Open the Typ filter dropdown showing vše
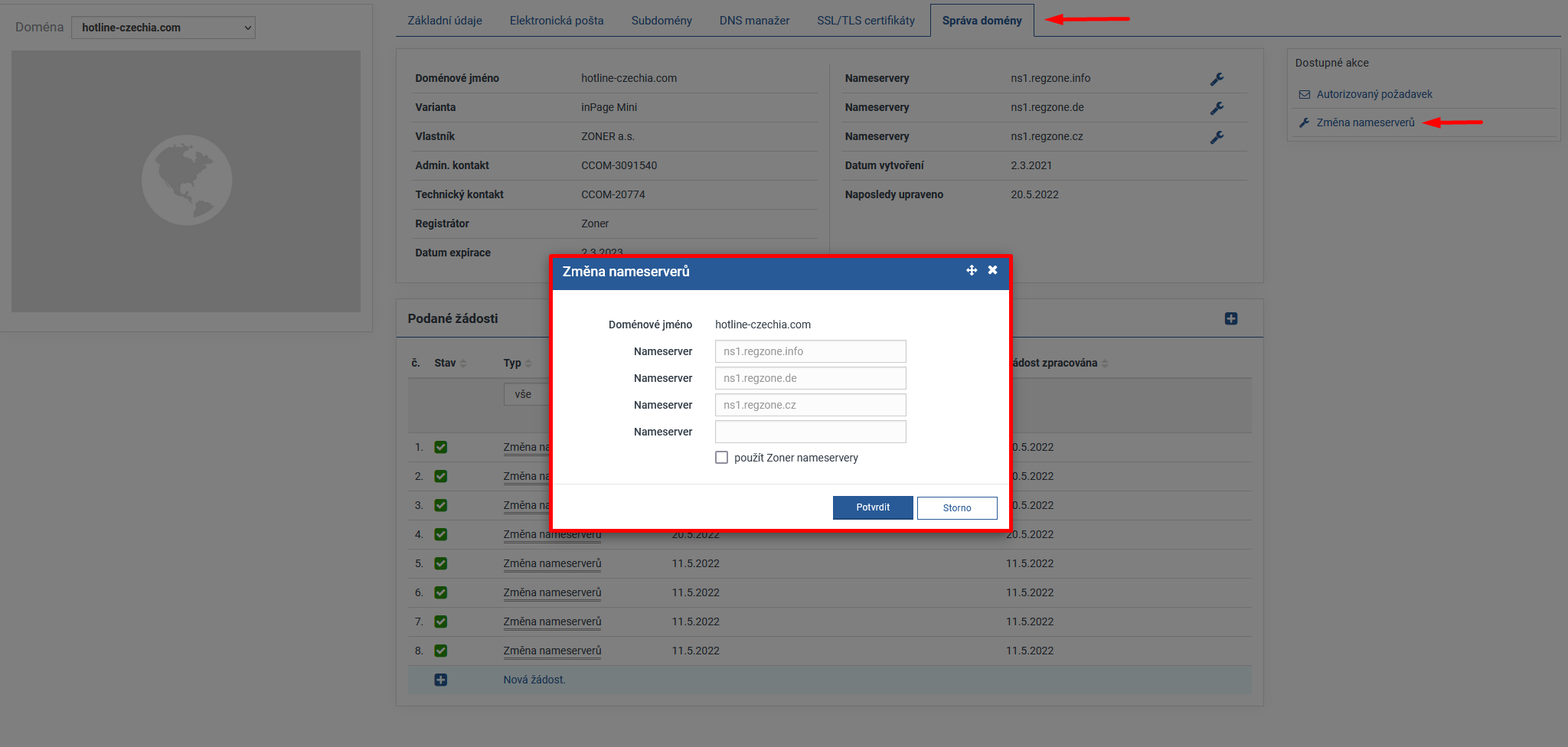This screenshot has width=1568, height=747. coord(526,394)
